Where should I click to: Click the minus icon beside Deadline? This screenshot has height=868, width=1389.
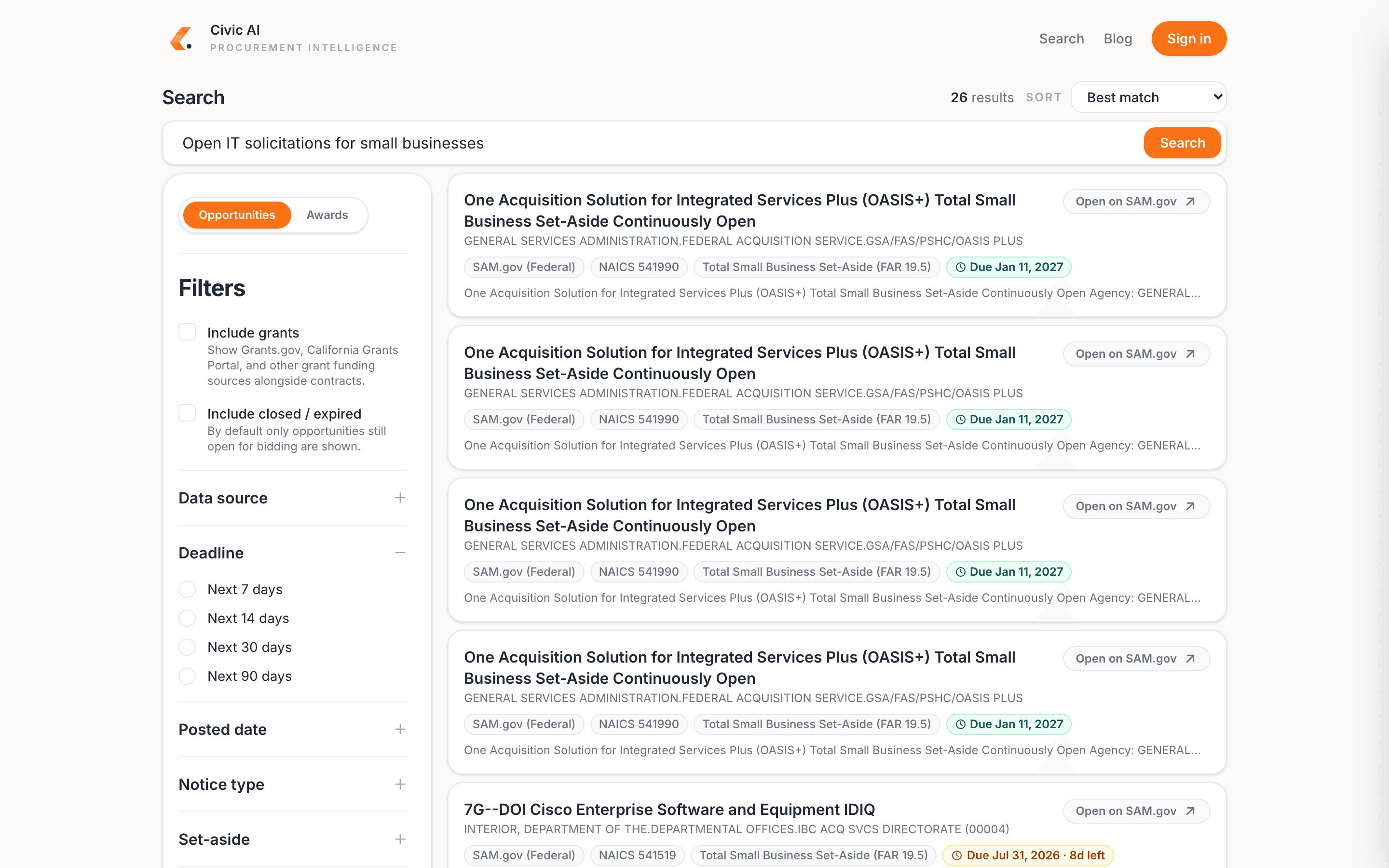(400, 553)
